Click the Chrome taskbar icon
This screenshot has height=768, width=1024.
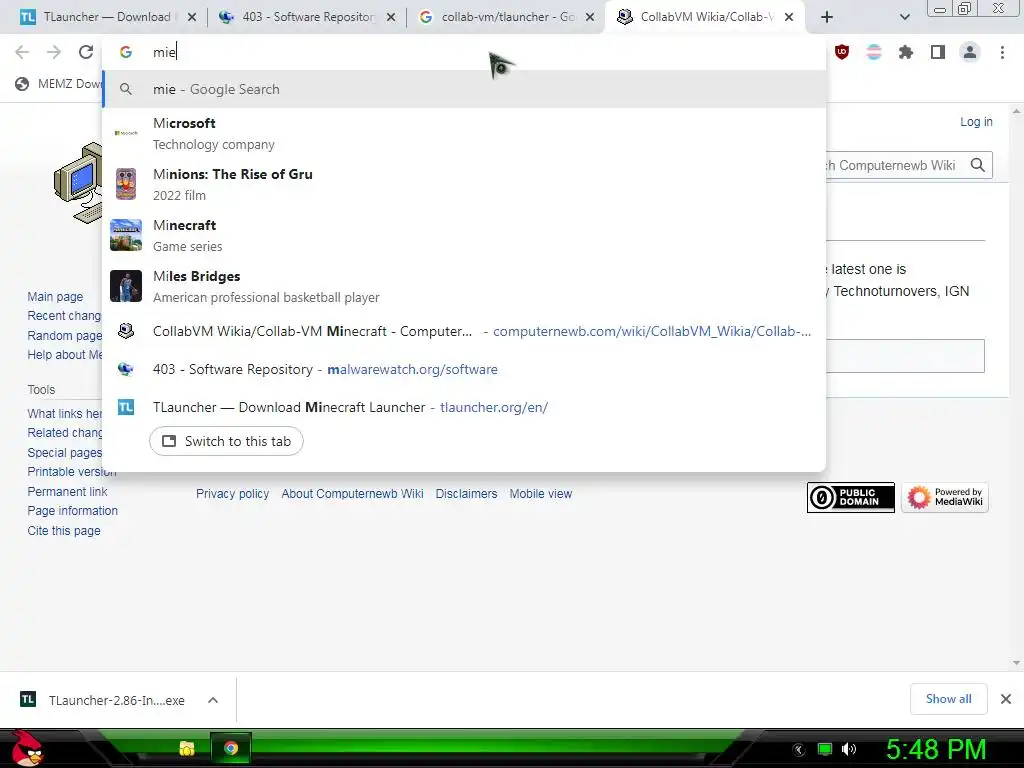pyautogui.click(x=231, y=748)
